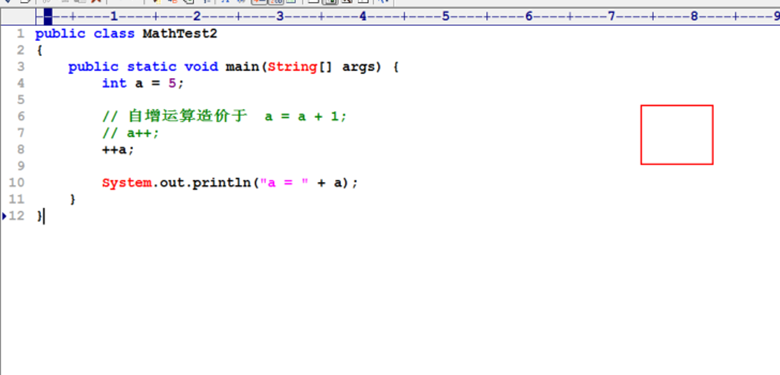
Task: Click ruler column mark 5
Action: [446, 17]
